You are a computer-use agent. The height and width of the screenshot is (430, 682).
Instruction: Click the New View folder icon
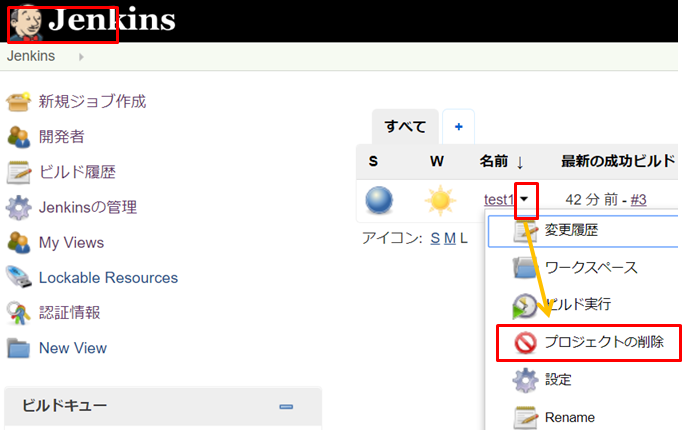[18, 348]
